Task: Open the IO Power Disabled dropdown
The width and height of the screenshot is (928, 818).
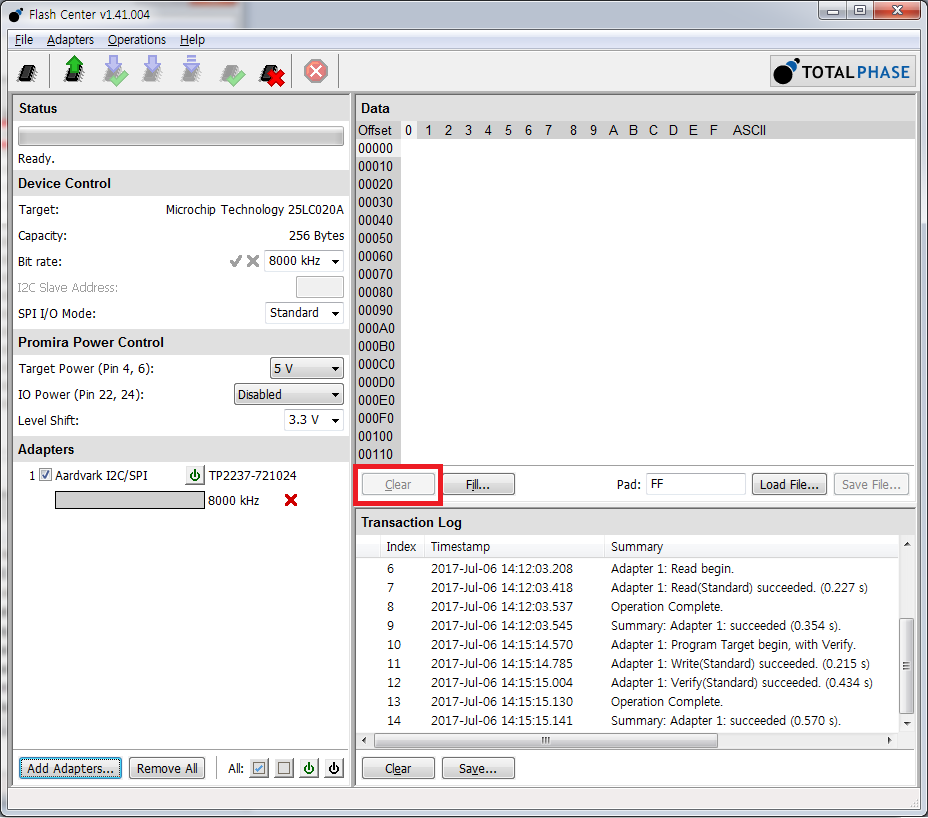Action: tap(289, 394)
